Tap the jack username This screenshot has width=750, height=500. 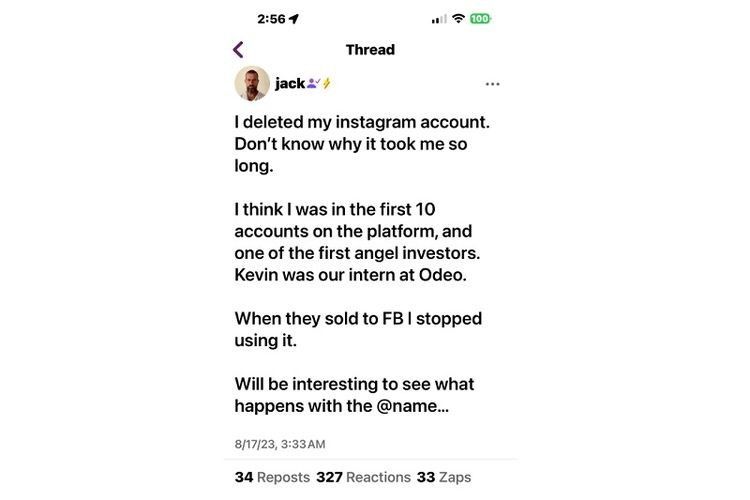290,84
